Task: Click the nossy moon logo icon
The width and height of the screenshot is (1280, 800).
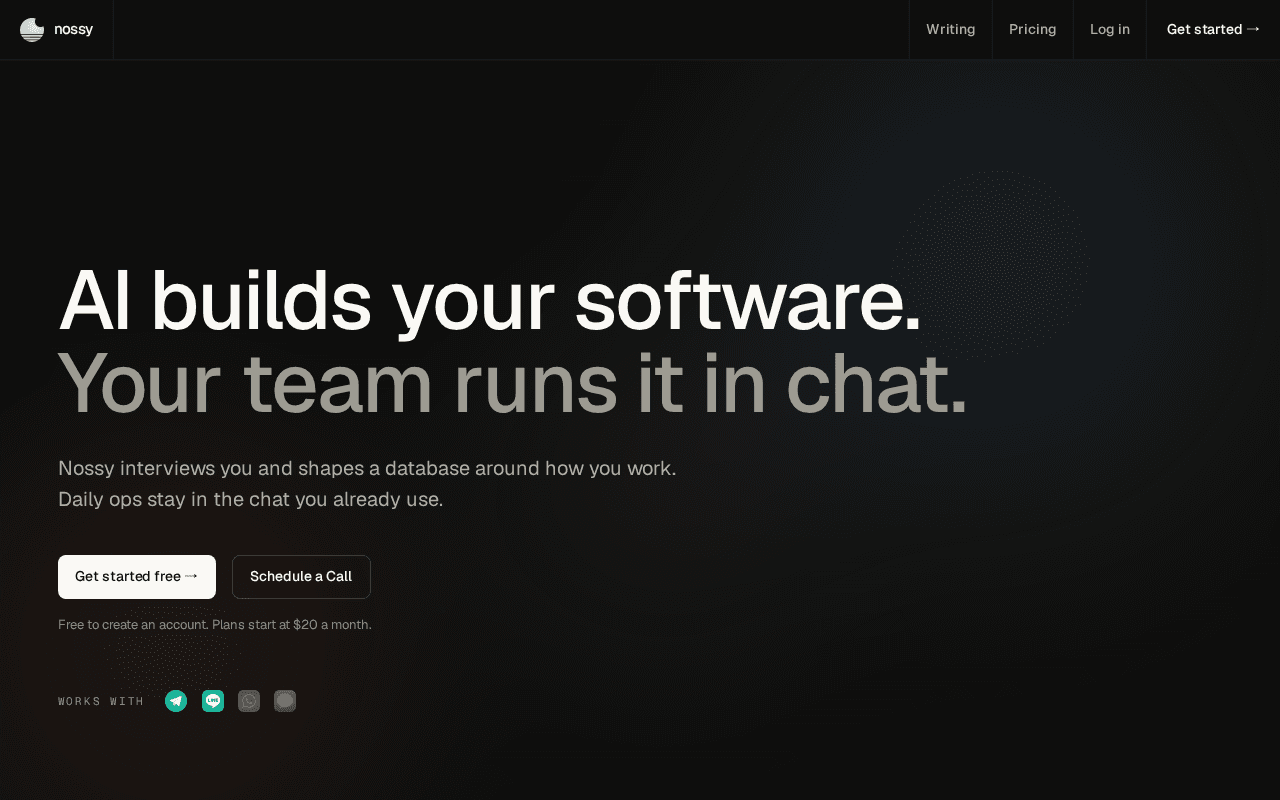Action: click(x=32, y=29)
